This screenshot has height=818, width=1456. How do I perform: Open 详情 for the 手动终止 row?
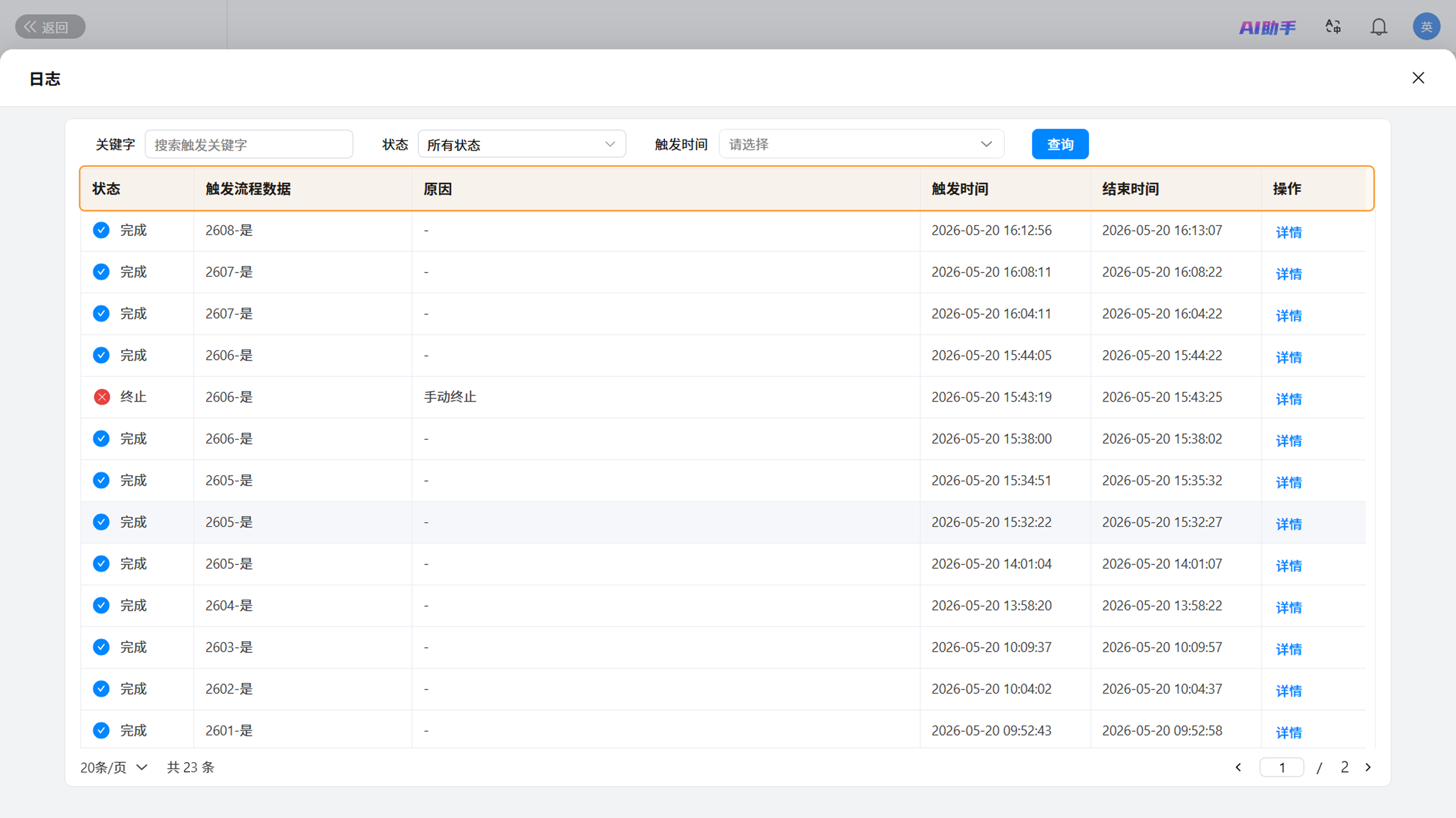(x=1289, y=399)
